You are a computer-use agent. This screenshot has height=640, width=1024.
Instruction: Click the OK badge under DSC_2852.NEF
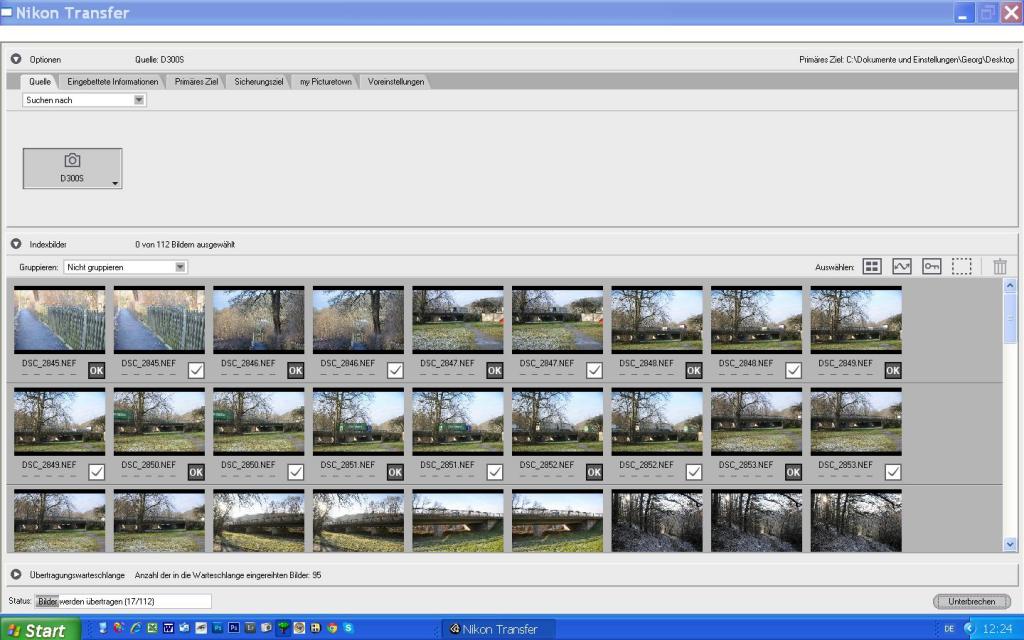[x=594, y=472]
